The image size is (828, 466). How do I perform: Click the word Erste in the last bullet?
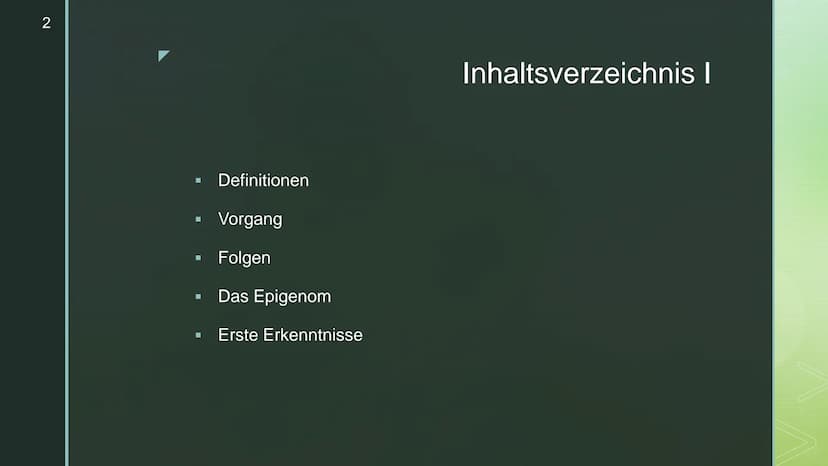coord(238,335)
